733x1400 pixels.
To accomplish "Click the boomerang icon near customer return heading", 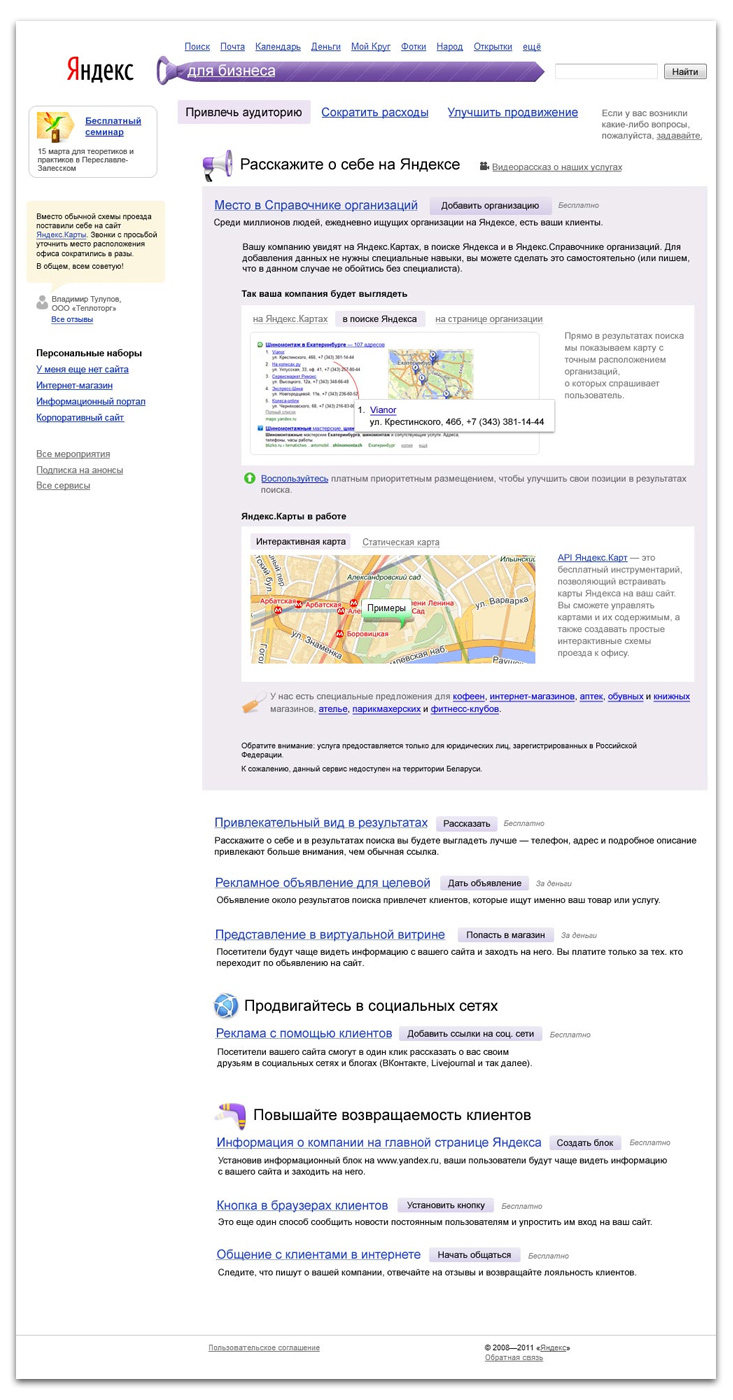I will point(231,1114).
